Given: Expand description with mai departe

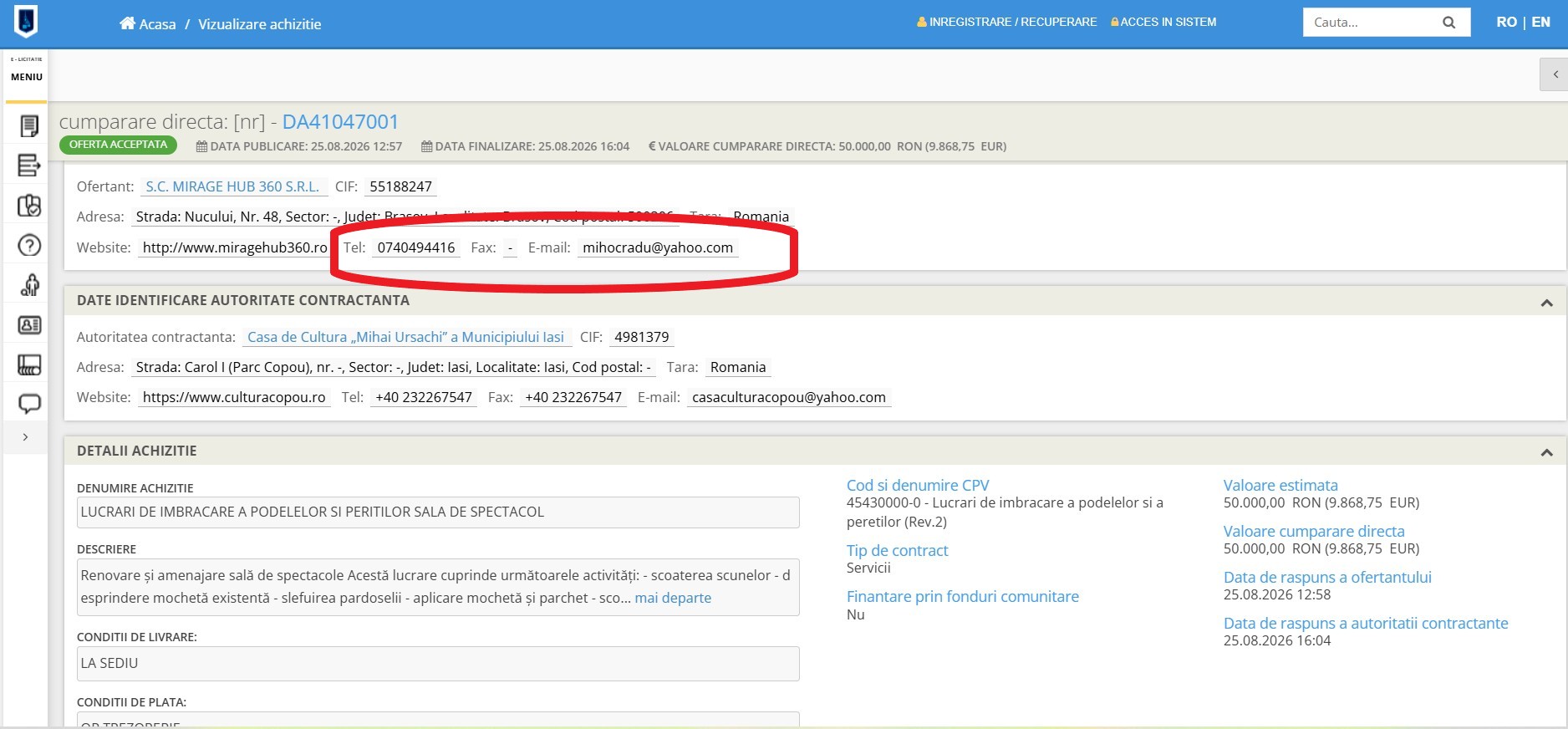Looking at the screenshot, I should [673, 598].
